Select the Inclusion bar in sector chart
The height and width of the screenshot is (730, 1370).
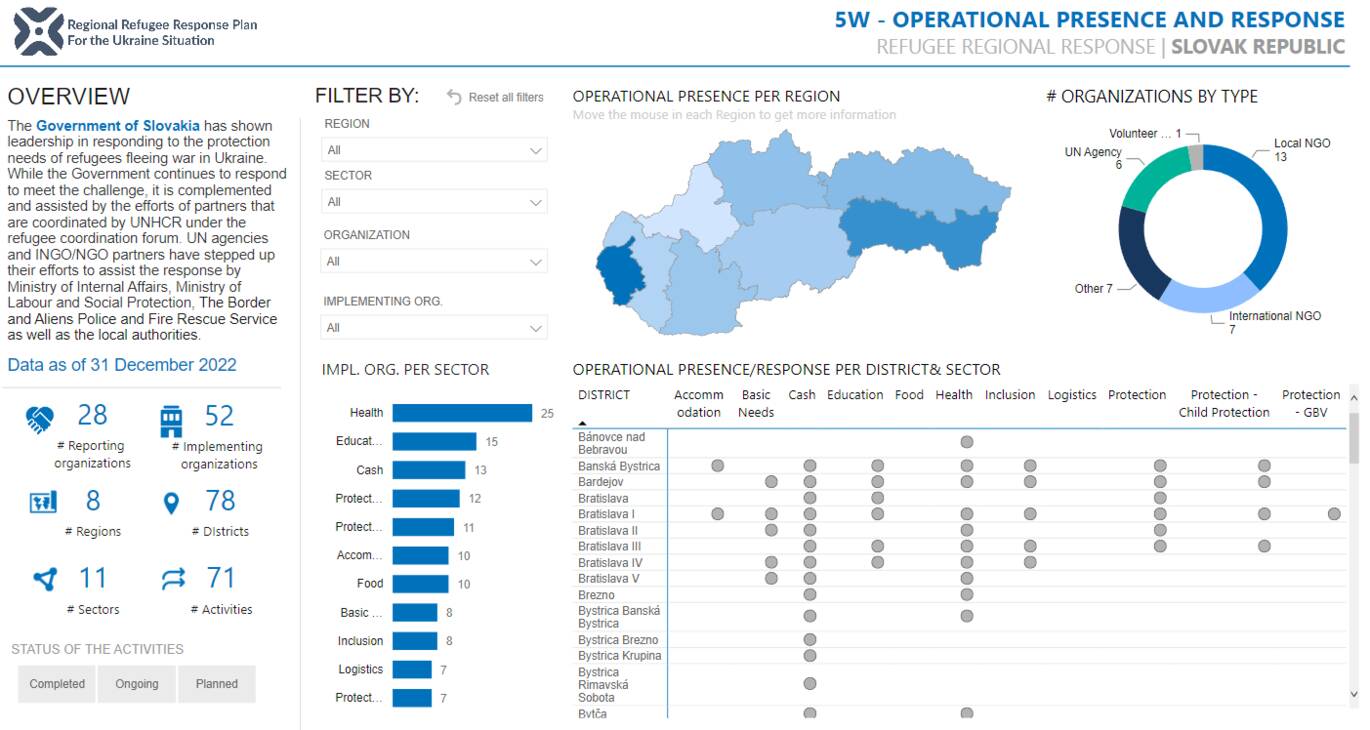coord(415,641)
